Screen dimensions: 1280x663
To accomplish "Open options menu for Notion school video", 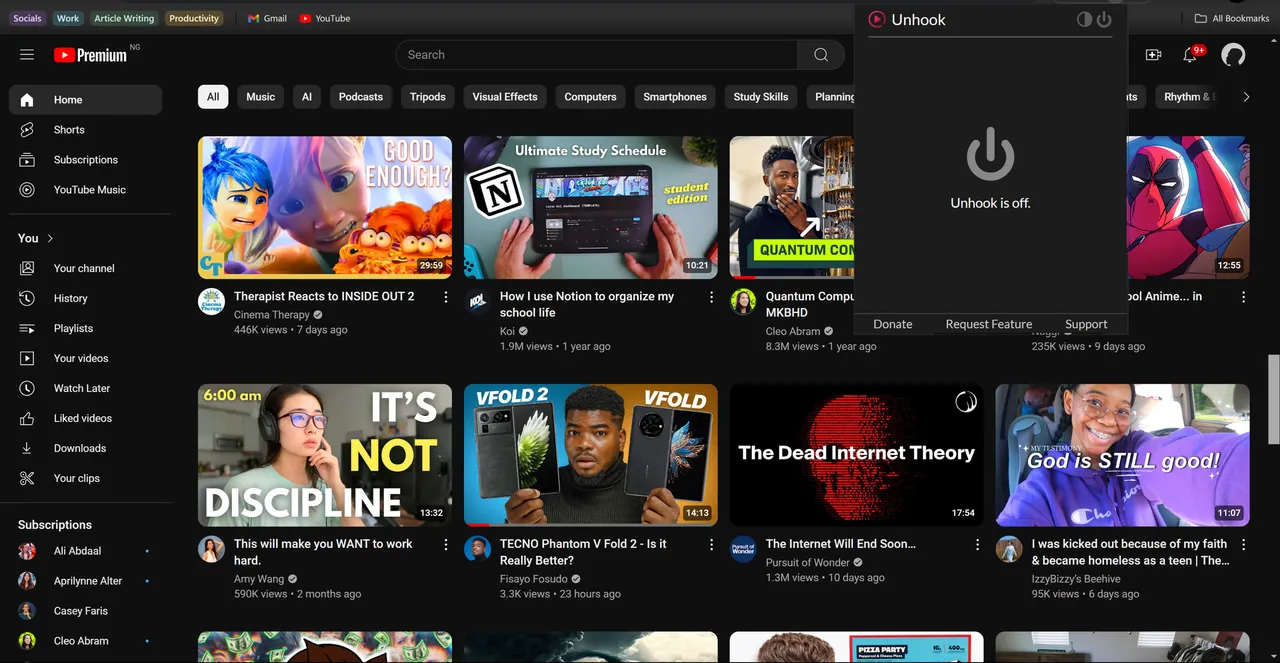I will click(712, 297).
